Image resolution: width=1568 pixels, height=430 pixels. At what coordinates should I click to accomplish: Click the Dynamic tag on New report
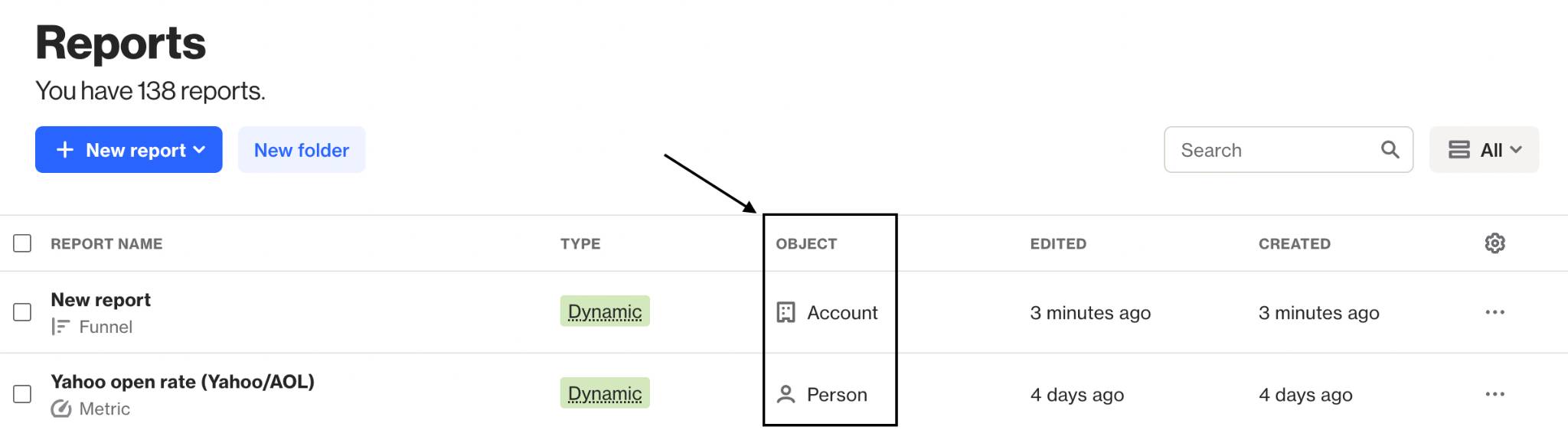tap(605, 311)
